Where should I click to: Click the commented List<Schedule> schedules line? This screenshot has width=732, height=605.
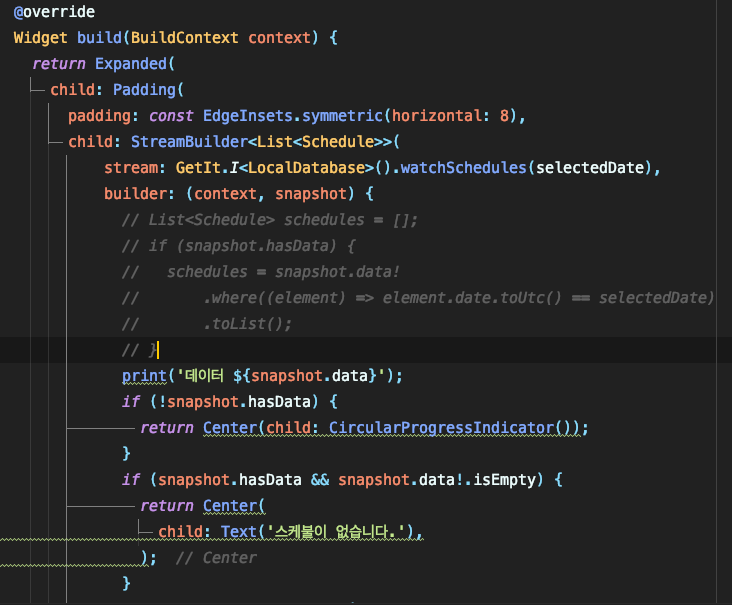click(x=269, y=220)
